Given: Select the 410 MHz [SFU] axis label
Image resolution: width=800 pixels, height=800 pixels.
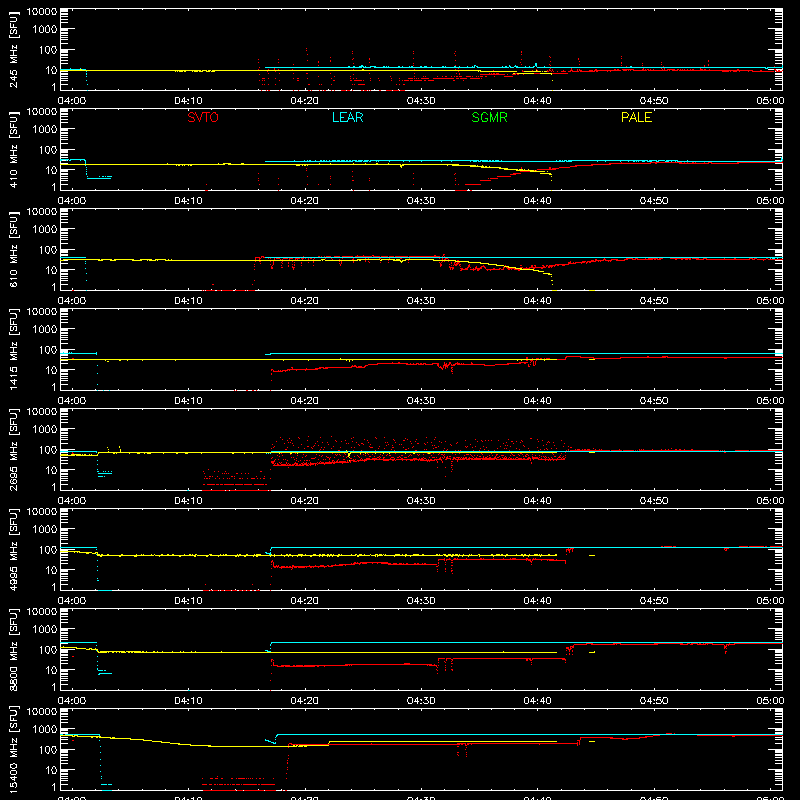Looking at the screenshot, I should coord(14,149).
